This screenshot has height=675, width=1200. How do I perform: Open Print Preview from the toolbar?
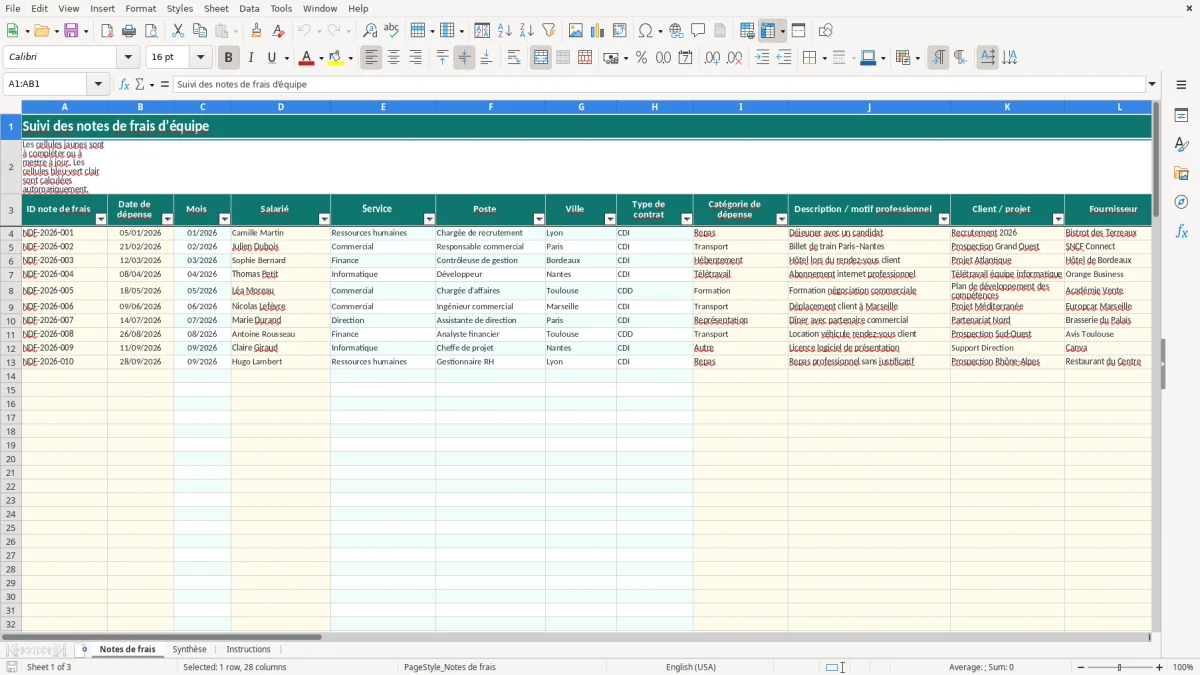151,31
